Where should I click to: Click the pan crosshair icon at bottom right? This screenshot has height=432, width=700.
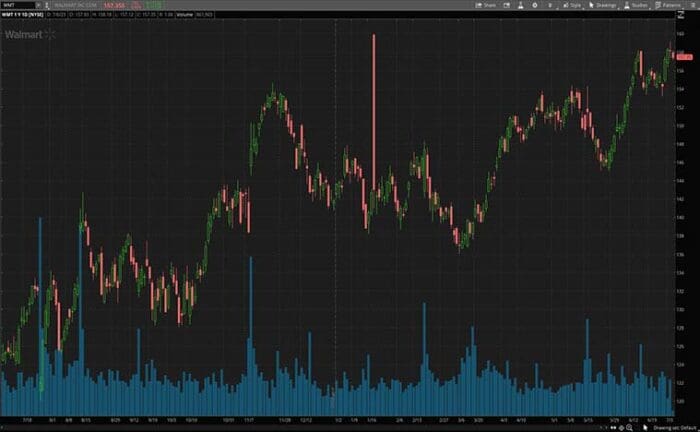click(x=621, y=428)
